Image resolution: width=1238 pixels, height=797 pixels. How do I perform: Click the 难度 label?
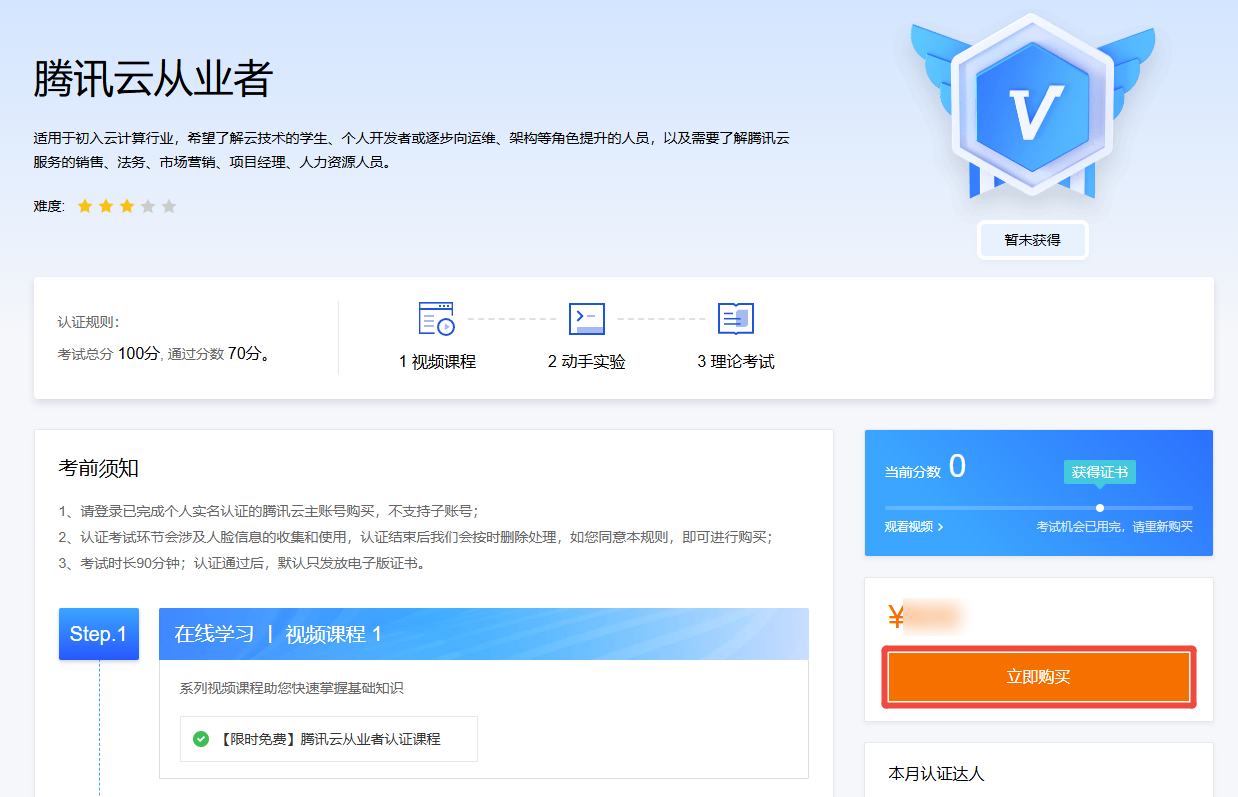pyautogui.click(x=49, y=206)
